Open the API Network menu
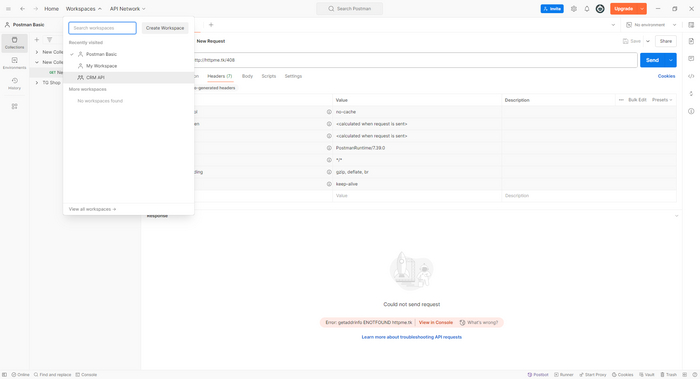This screenshot has width=700, height=379. pos(128,8)
